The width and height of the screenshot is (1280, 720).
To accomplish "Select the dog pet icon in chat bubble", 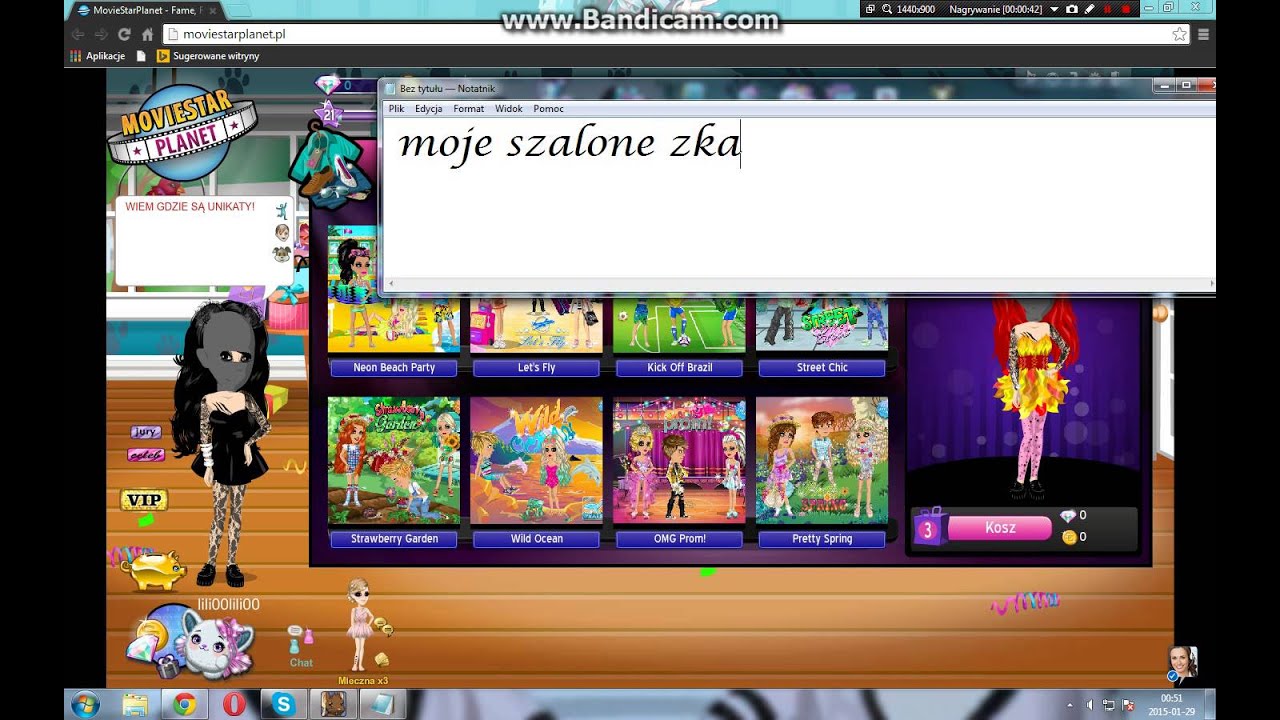I will pos(282,254).
